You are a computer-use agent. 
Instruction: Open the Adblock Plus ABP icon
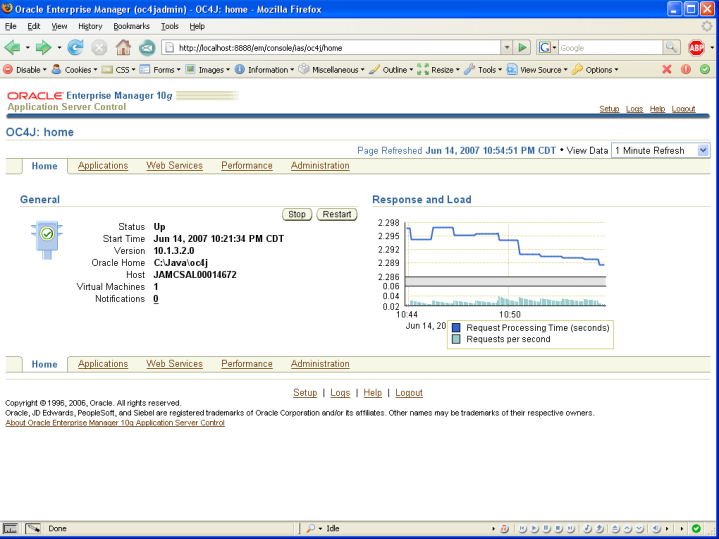[696, 47]
